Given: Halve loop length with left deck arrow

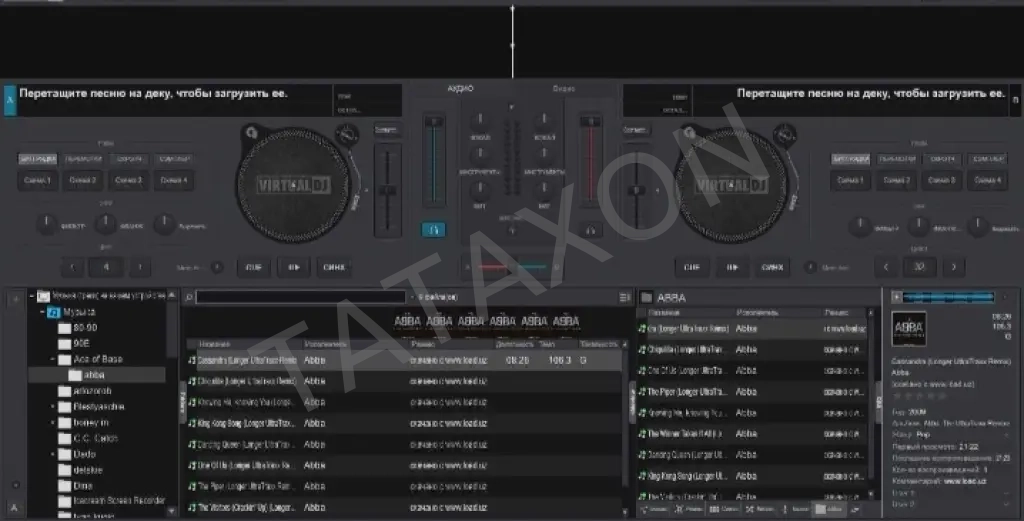Looking at the screenshot, I should (72, 266).
